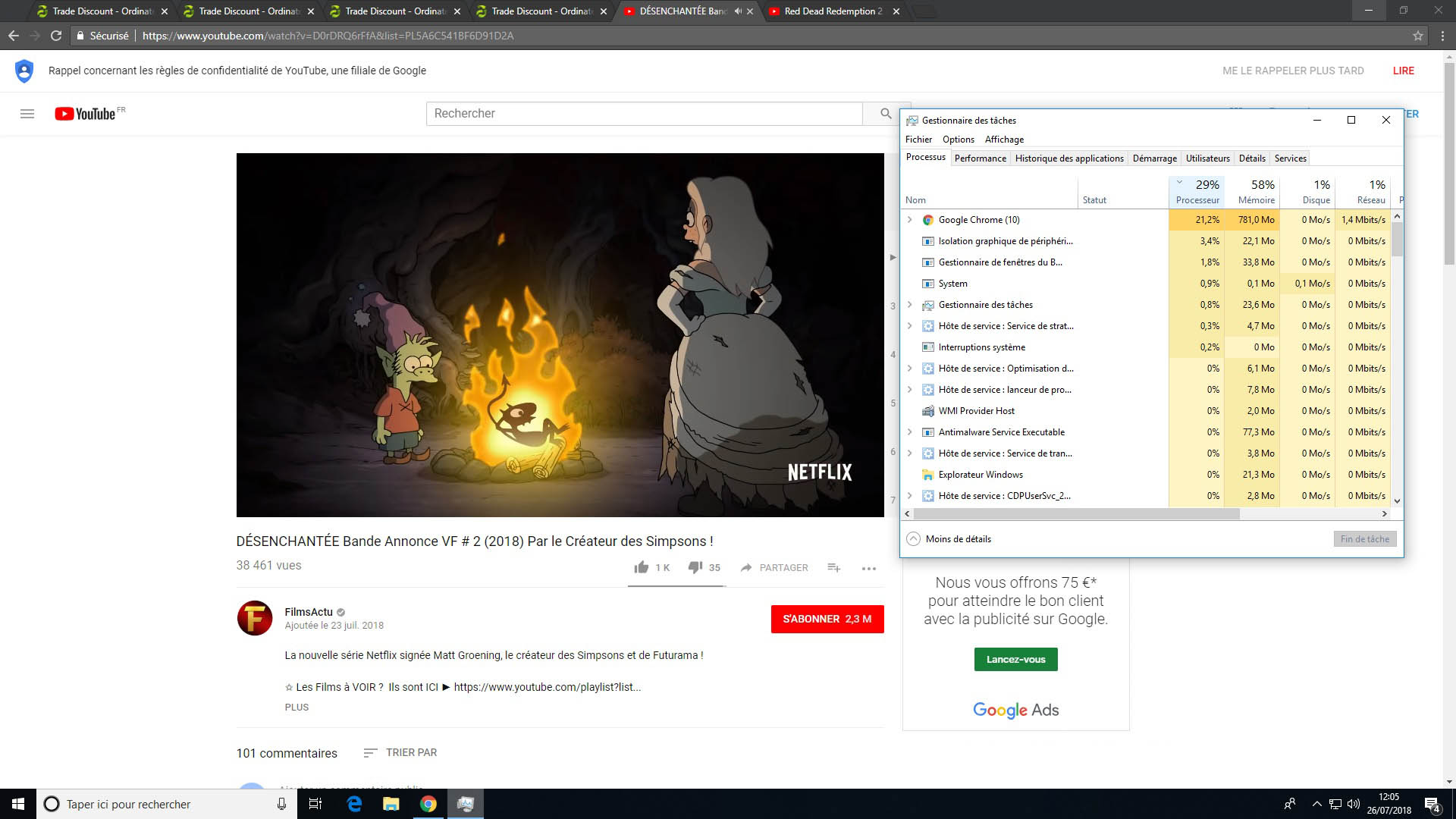The width and height of the screenshot is (1456, 819).
Task: Click the video player frame
Action: (560, 335)
